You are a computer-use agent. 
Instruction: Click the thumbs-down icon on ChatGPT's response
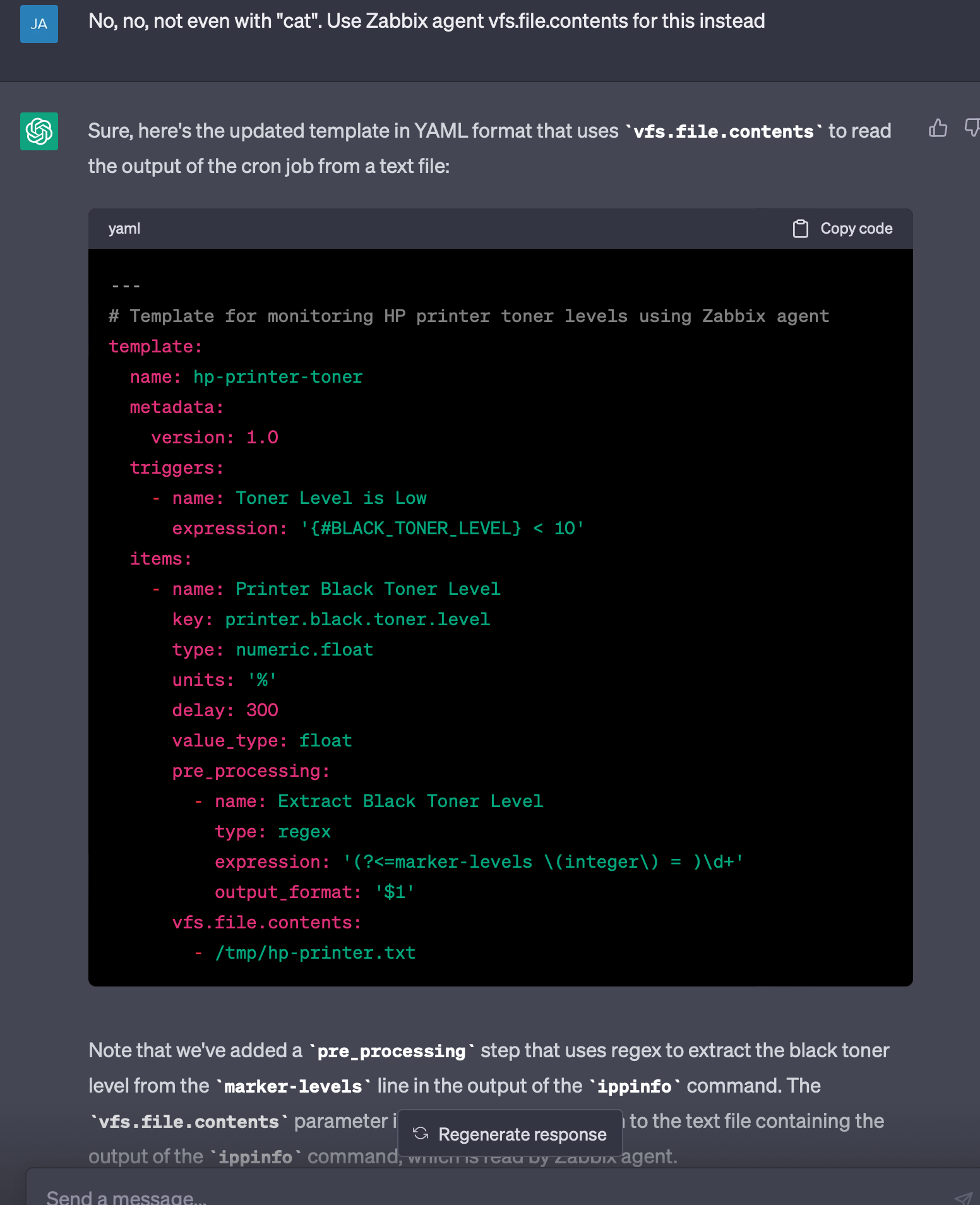972,128
